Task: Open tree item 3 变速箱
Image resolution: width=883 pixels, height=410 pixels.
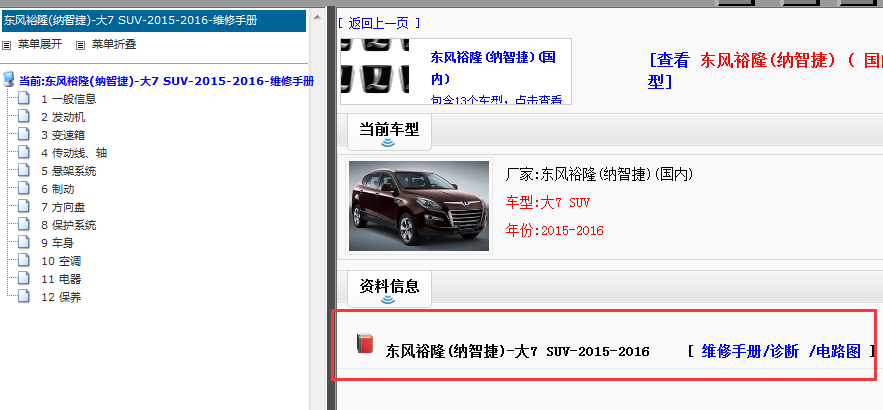Action: pyautogui.click(x=63, y=135)
